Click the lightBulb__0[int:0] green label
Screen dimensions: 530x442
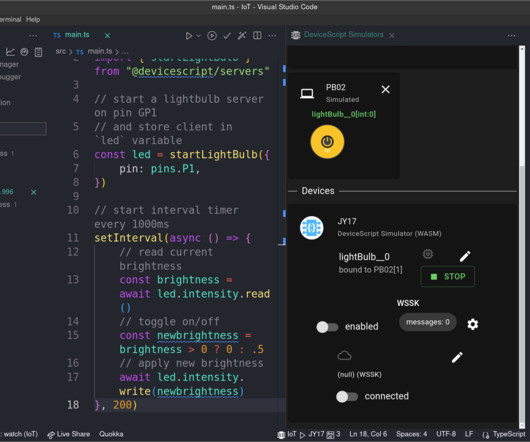343,114
